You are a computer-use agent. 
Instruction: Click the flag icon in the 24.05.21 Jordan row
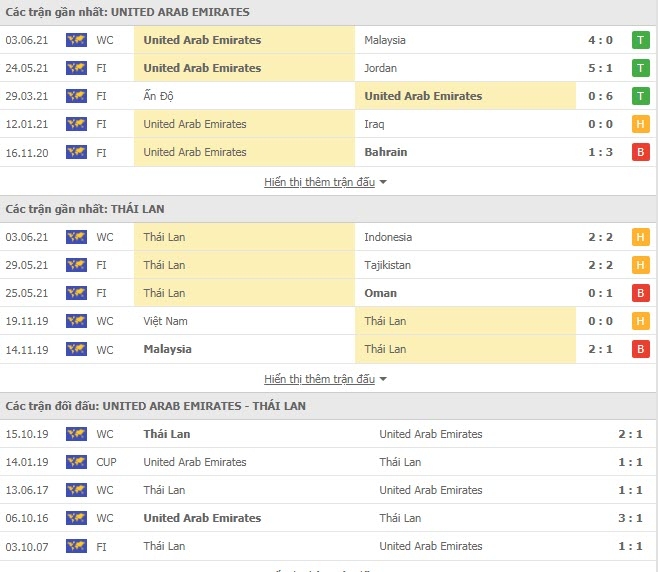(76, 68)
